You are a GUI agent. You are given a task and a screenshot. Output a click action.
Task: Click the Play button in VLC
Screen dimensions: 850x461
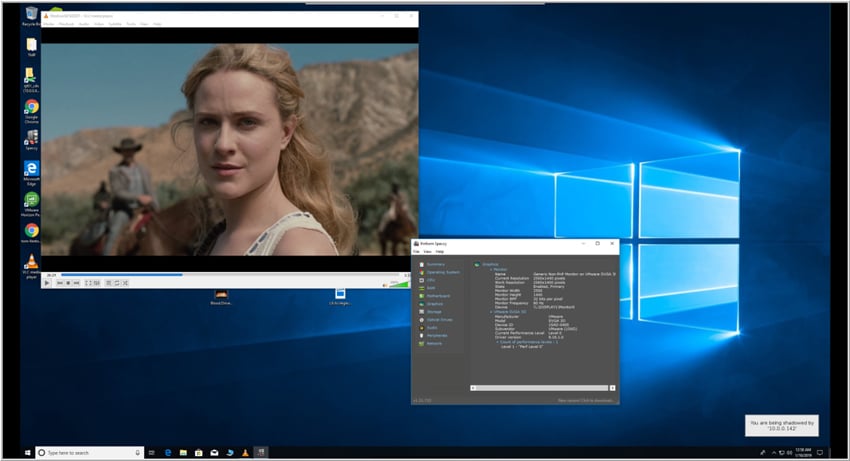[x=47, y=283]
